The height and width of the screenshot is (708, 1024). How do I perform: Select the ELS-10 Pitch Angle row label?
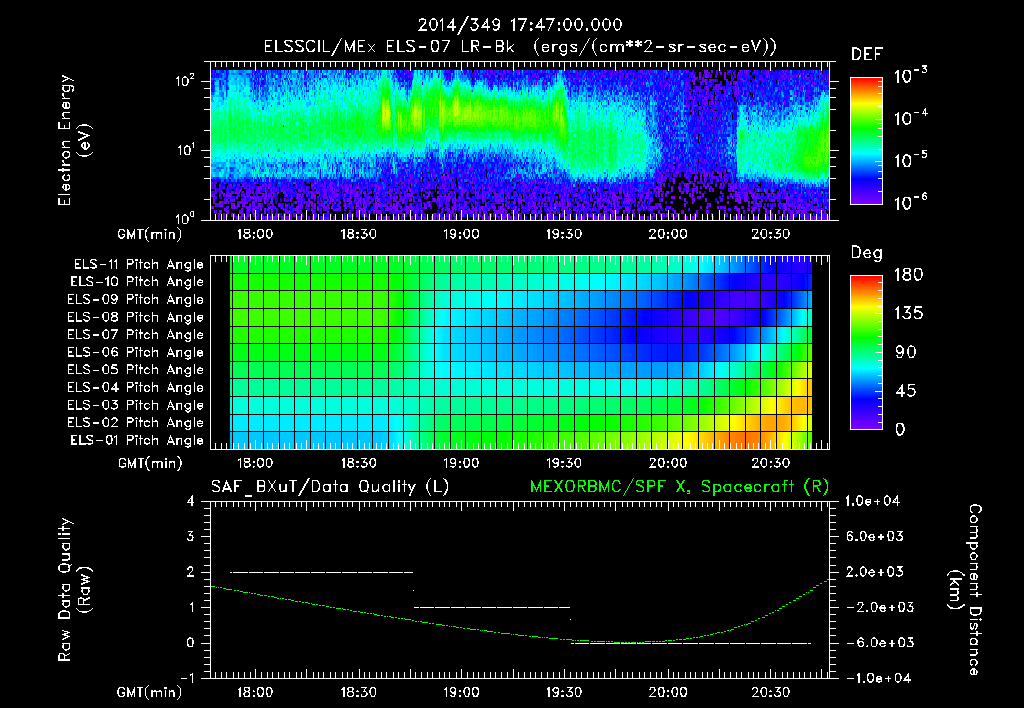[x=137, y=282]
